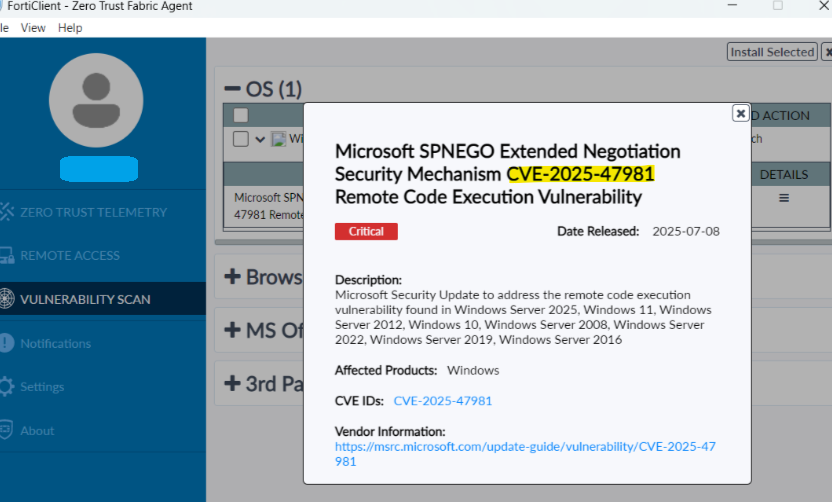Open the Remote Access section
This screenshot has width=832, height=502.
pyautogui.click(x=70, y=255)
